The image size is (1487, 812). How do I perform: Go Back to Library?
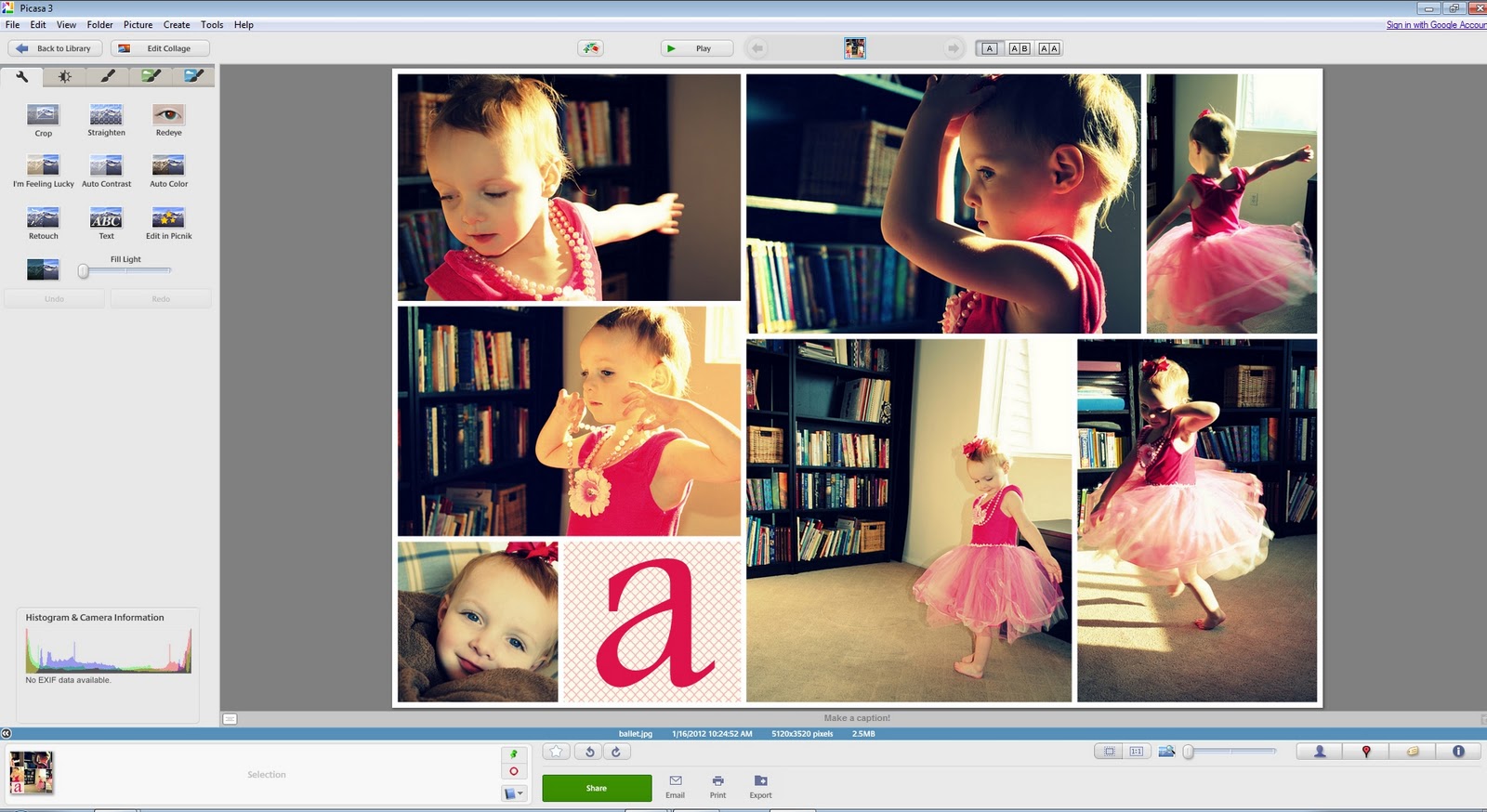click(x=55, y=48)
